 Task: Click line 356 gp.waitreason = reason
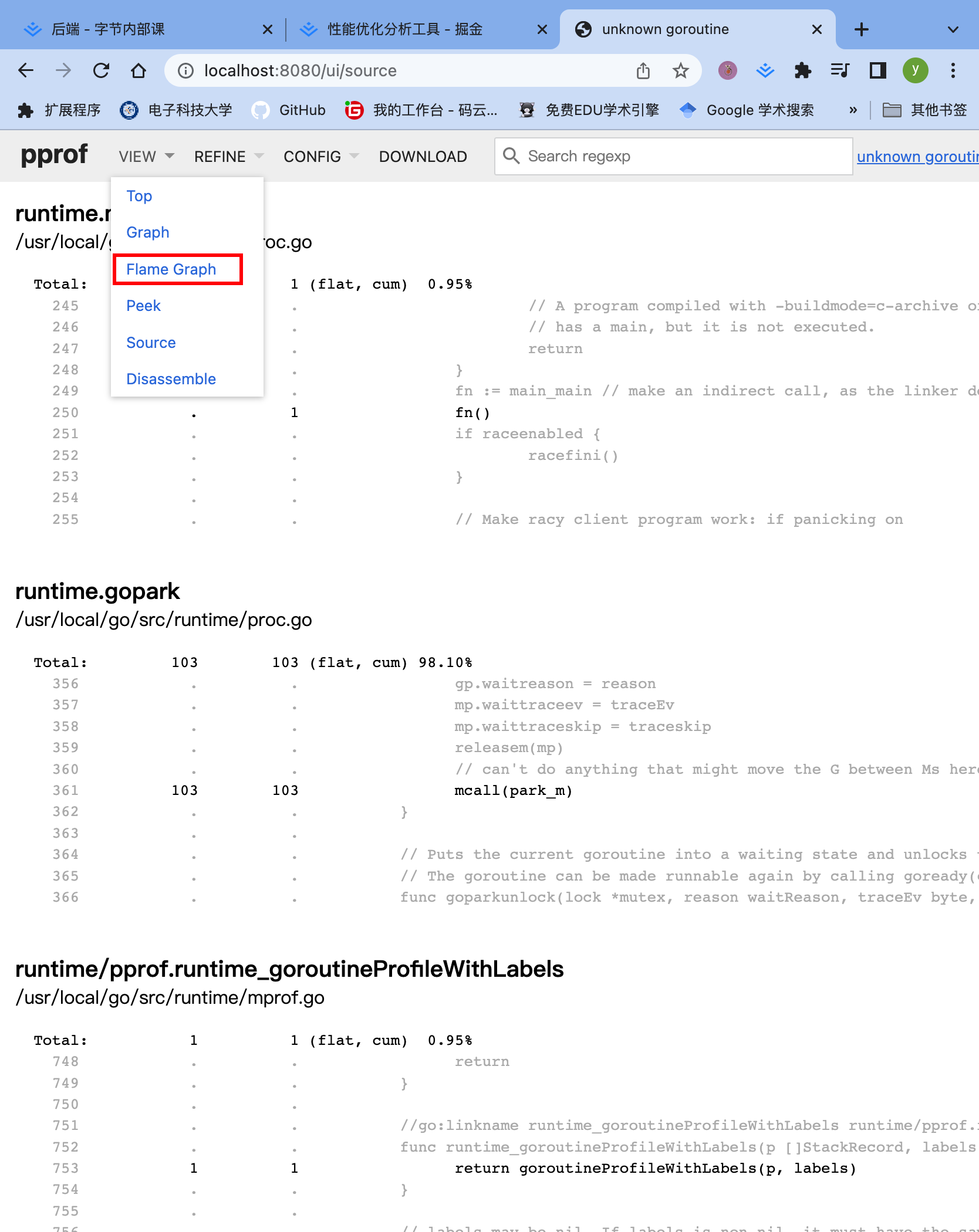click(x=555, y=684)
